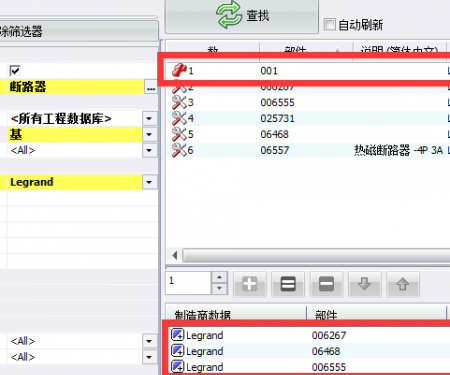Screen dimensions: 450x375
Task: Click the ellipsis button beside 断路器
Action: pos(151,87)
